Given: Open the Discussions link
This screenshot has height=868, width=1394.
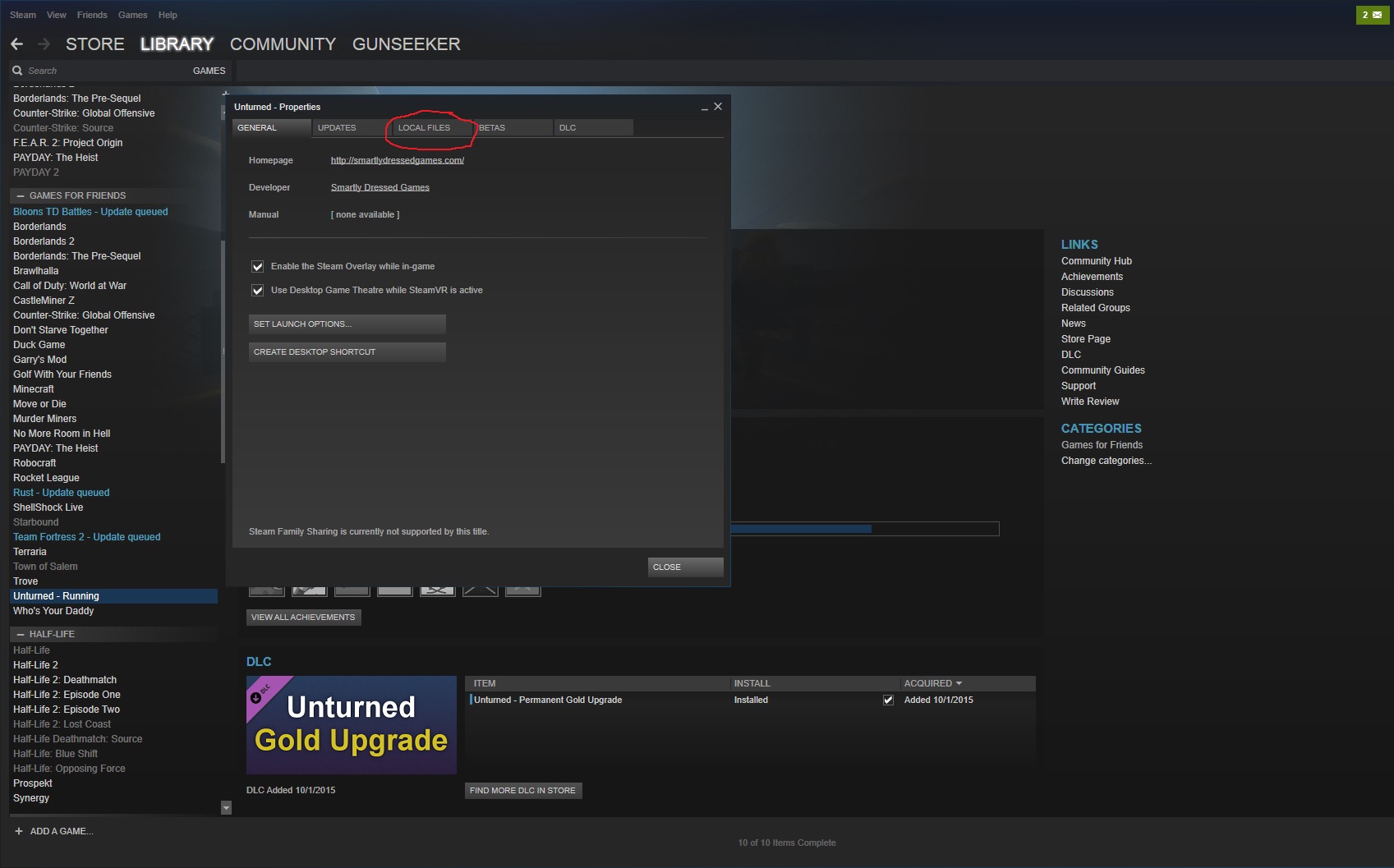Looking at the screenshot, I should [x=1088, y=292].
